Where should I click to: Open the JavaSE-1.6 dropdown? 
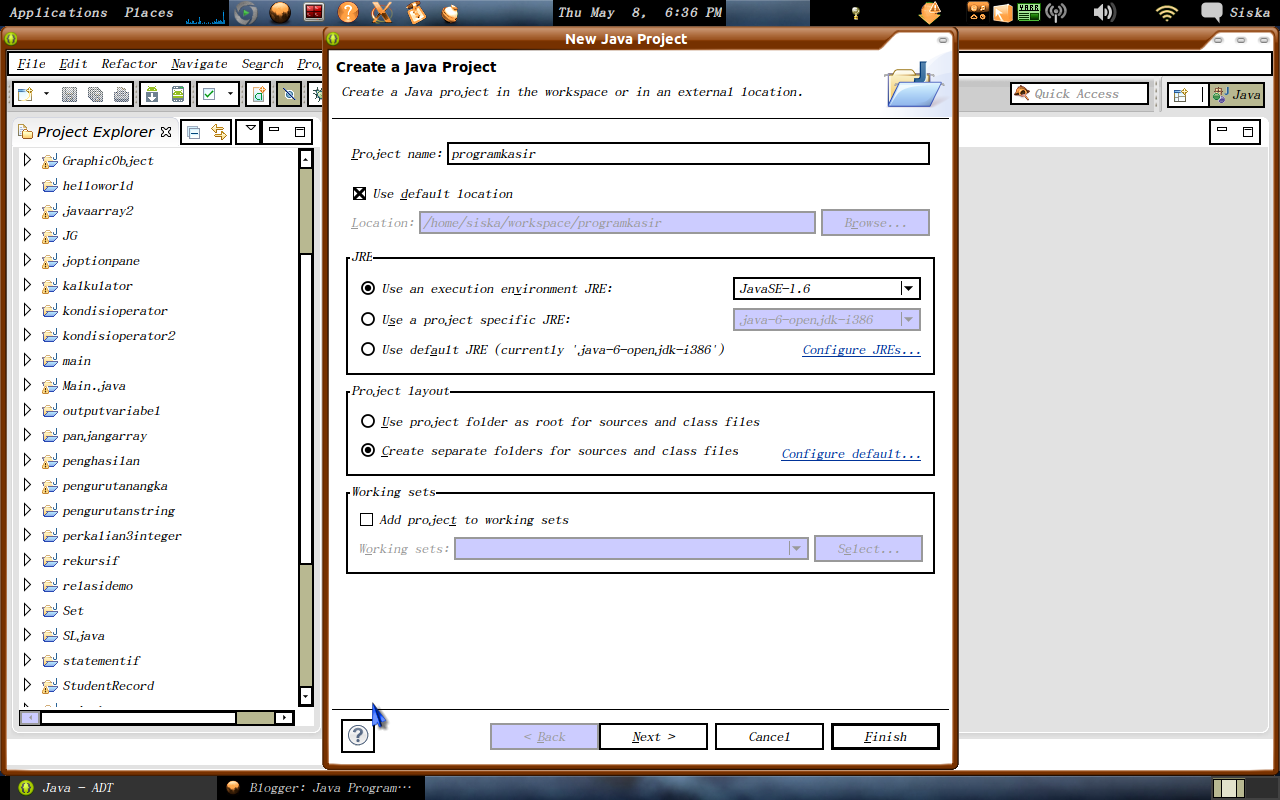point(908,288)
